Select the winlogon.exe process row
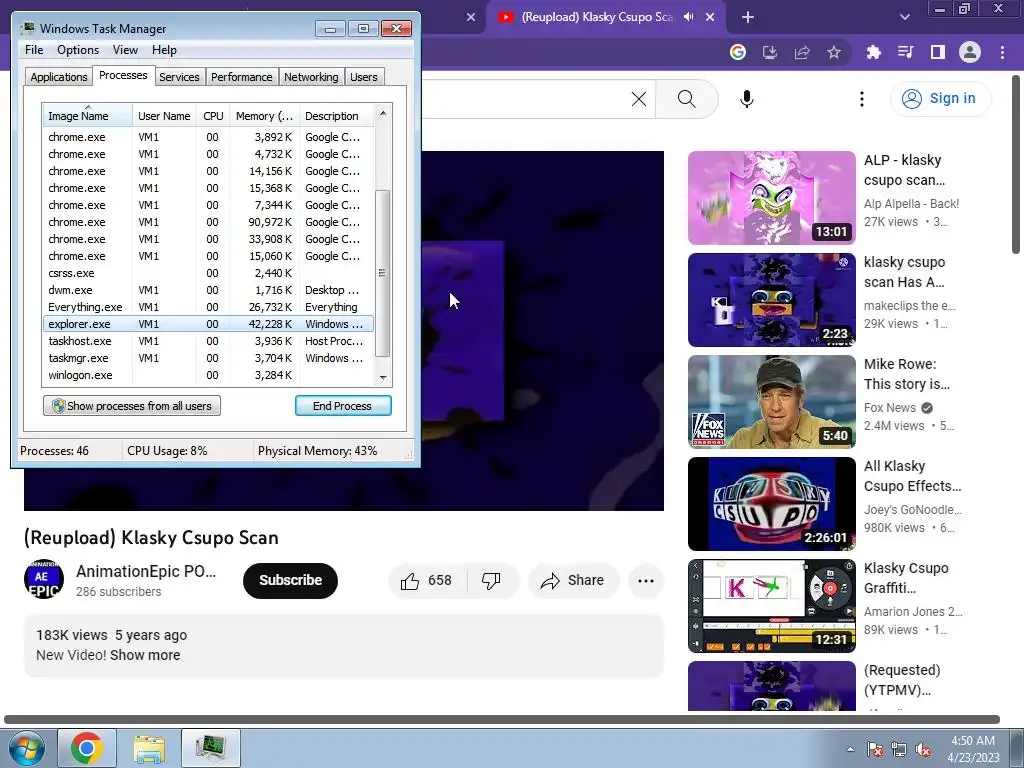The height and width of the screenshot is (768, 1024). coord(208,375)
